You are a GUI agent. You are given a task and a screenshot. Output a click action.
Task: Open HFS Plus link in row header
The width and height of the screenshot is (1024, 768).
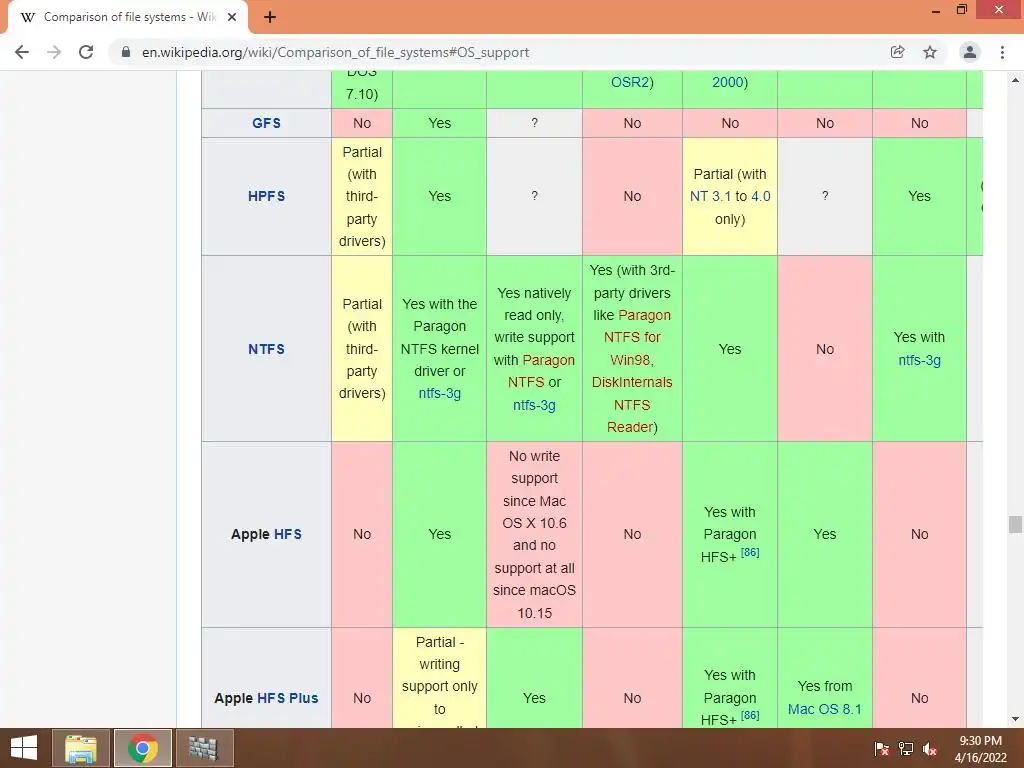(288, 698)
